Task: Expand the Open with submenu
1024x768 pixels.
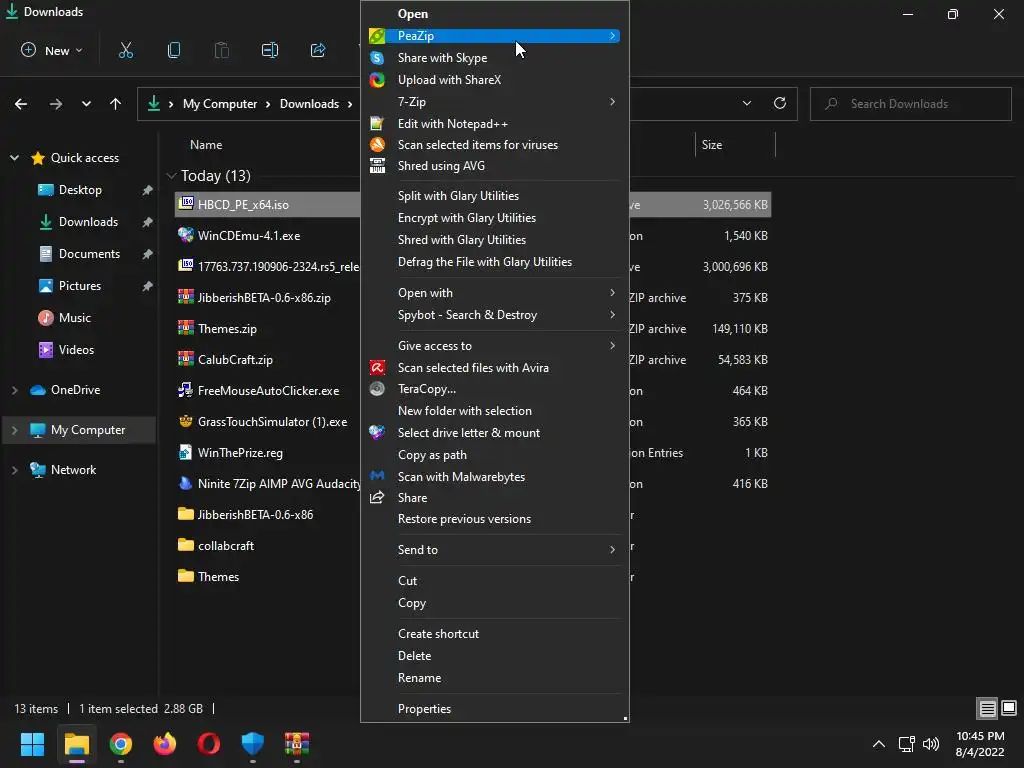Action: tap(612, 293)
